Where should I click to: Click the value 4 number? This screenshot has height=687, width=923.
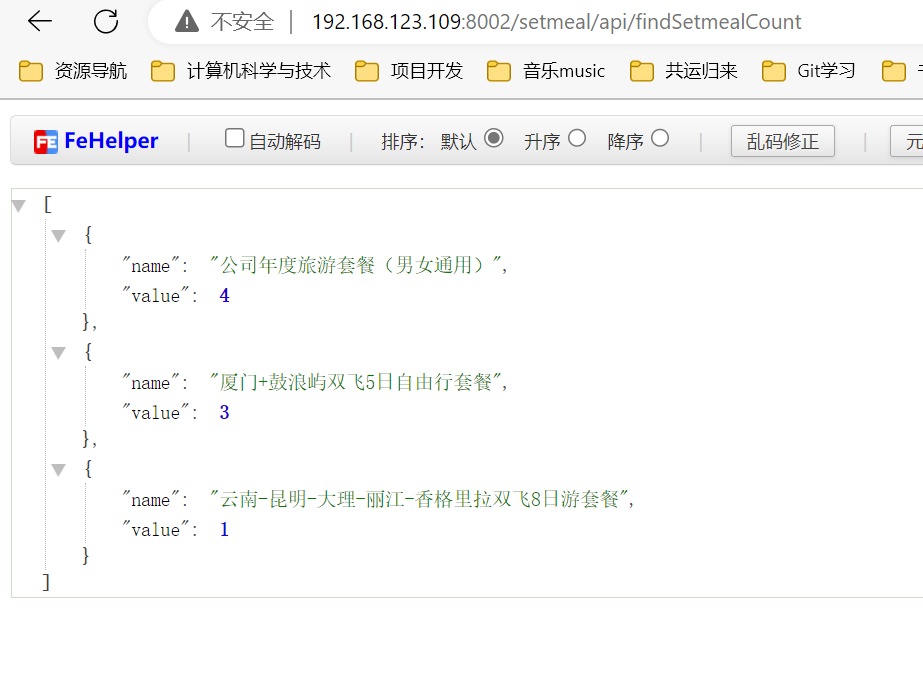coord(224,296)
